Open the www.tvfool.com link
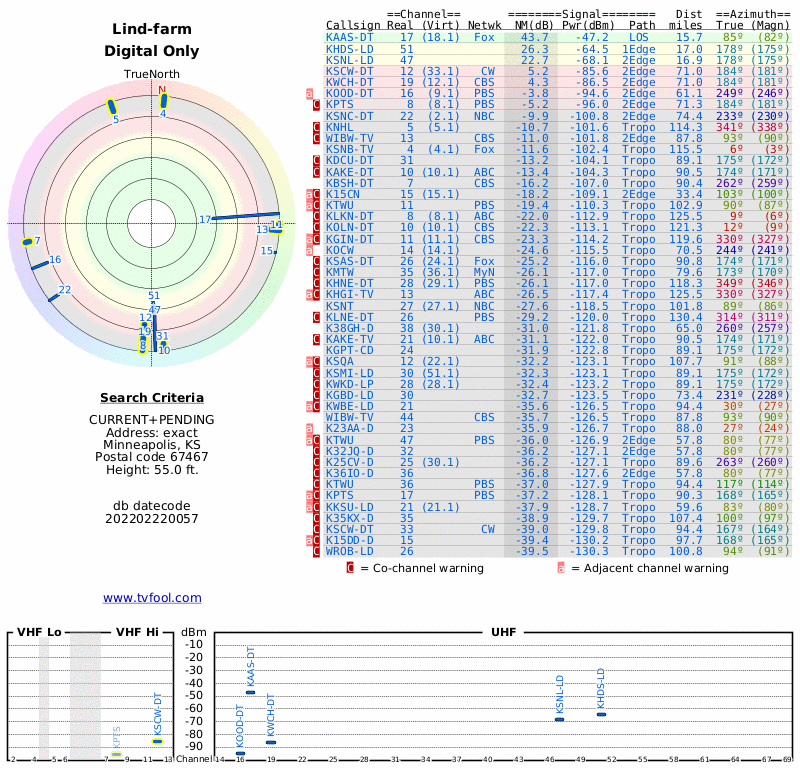Image resolution: width=800 pixels, height=768 pixels. pyautogui.click(x=152, y=598)
